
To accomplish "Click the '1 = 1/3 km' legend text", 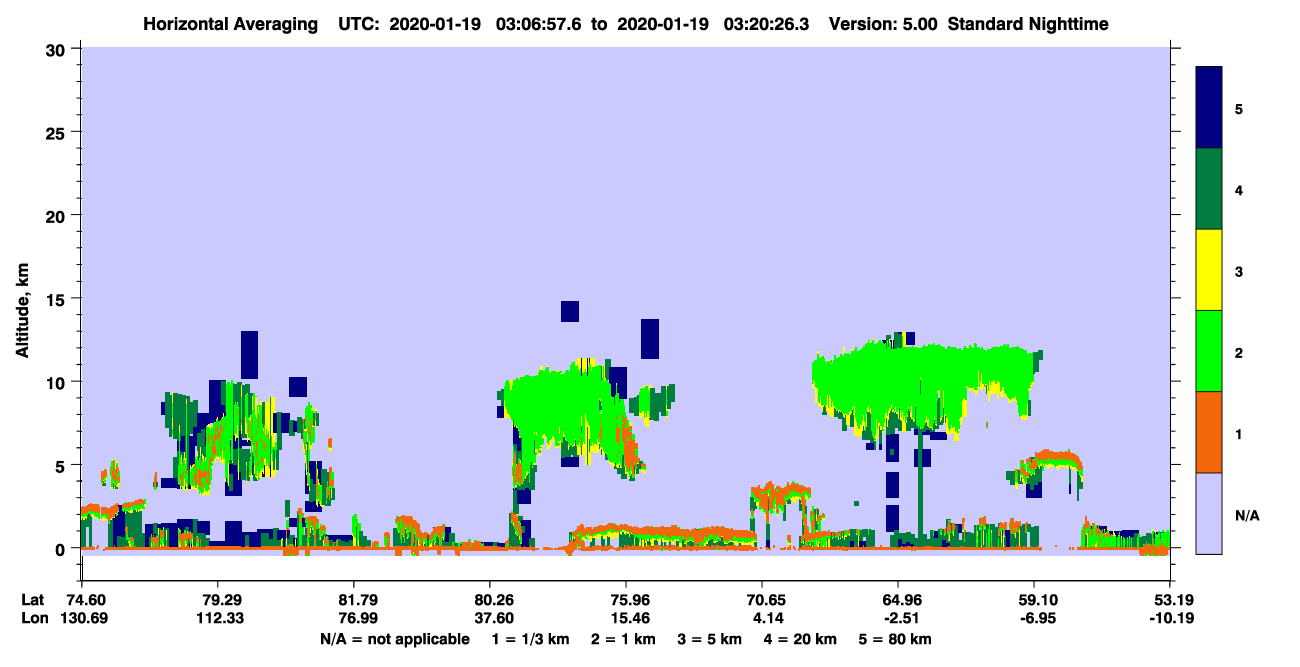I will 532,639.
